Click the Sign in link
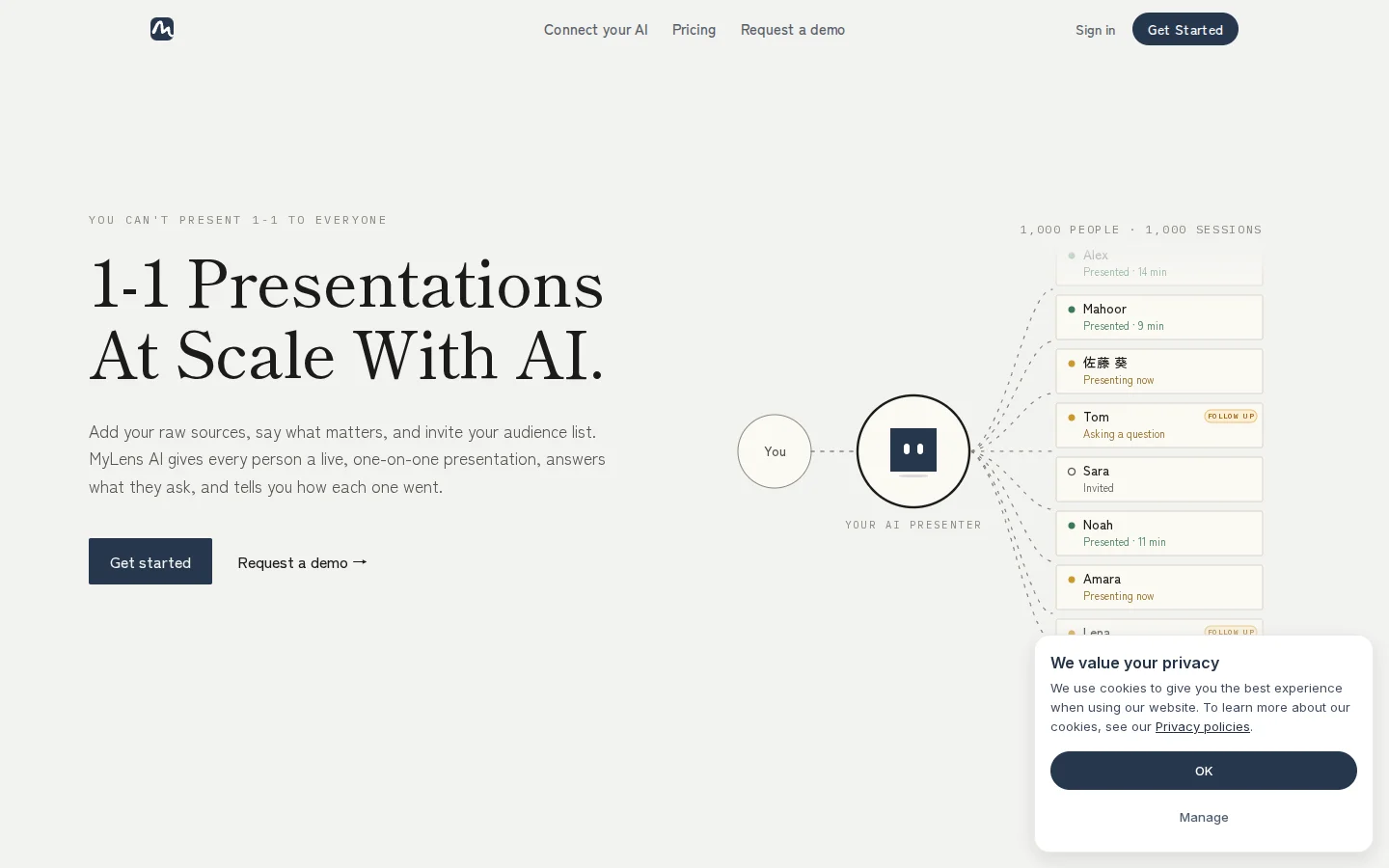 pos(1096,30)
